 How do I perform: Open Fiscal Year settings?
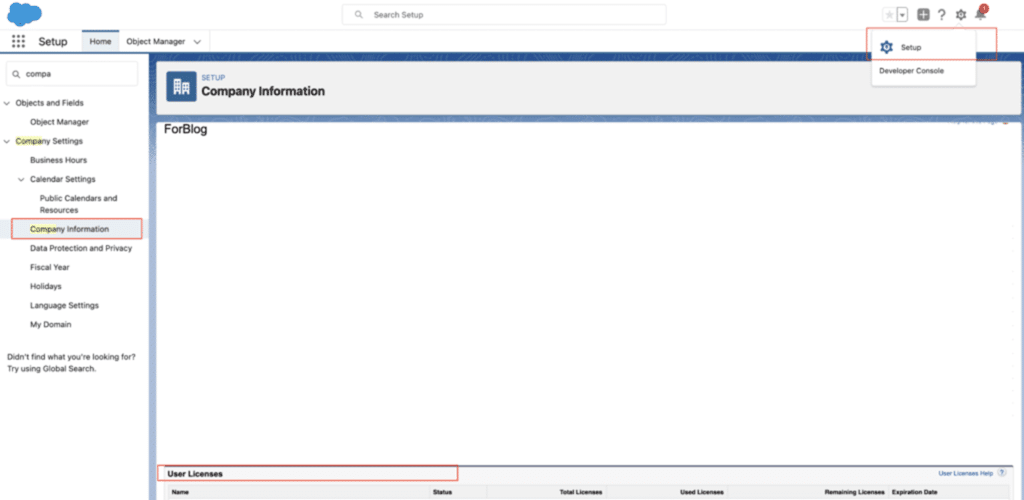coord(50,267)
